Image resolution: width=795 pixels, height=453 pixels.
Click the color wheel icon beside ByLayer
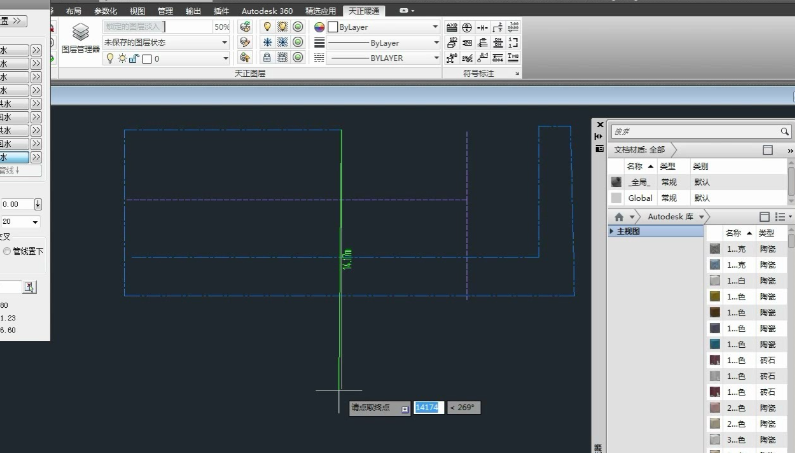tap(319, 27)
